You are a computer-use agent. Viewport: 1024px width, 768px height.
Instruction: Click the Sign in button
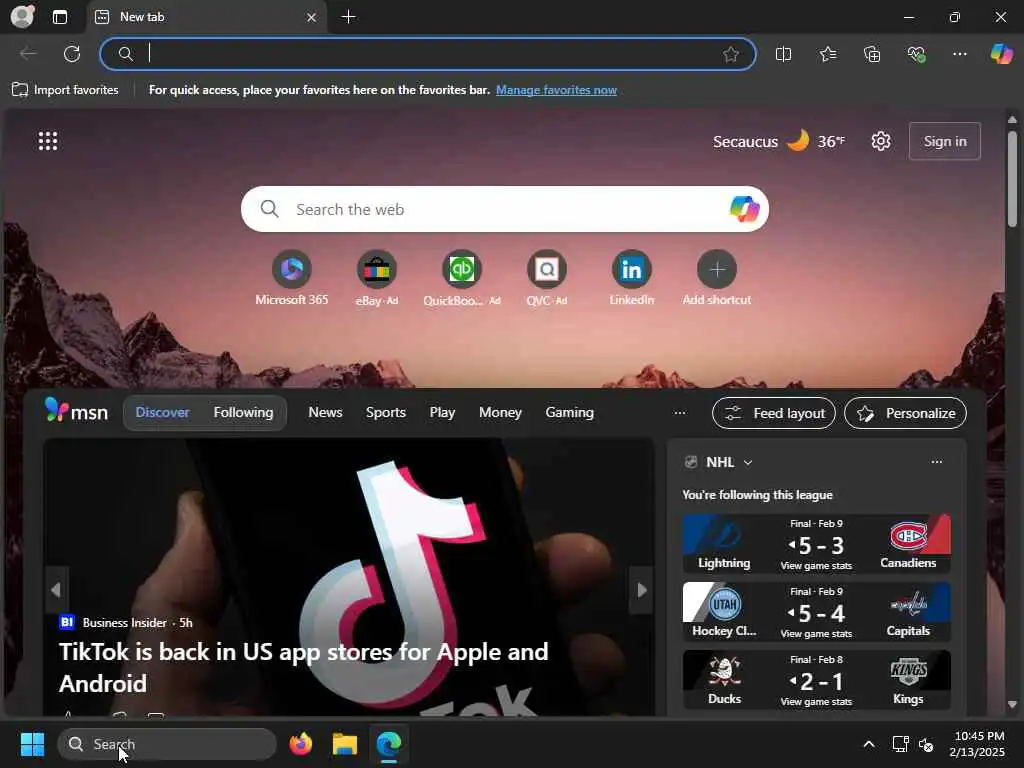944,141
